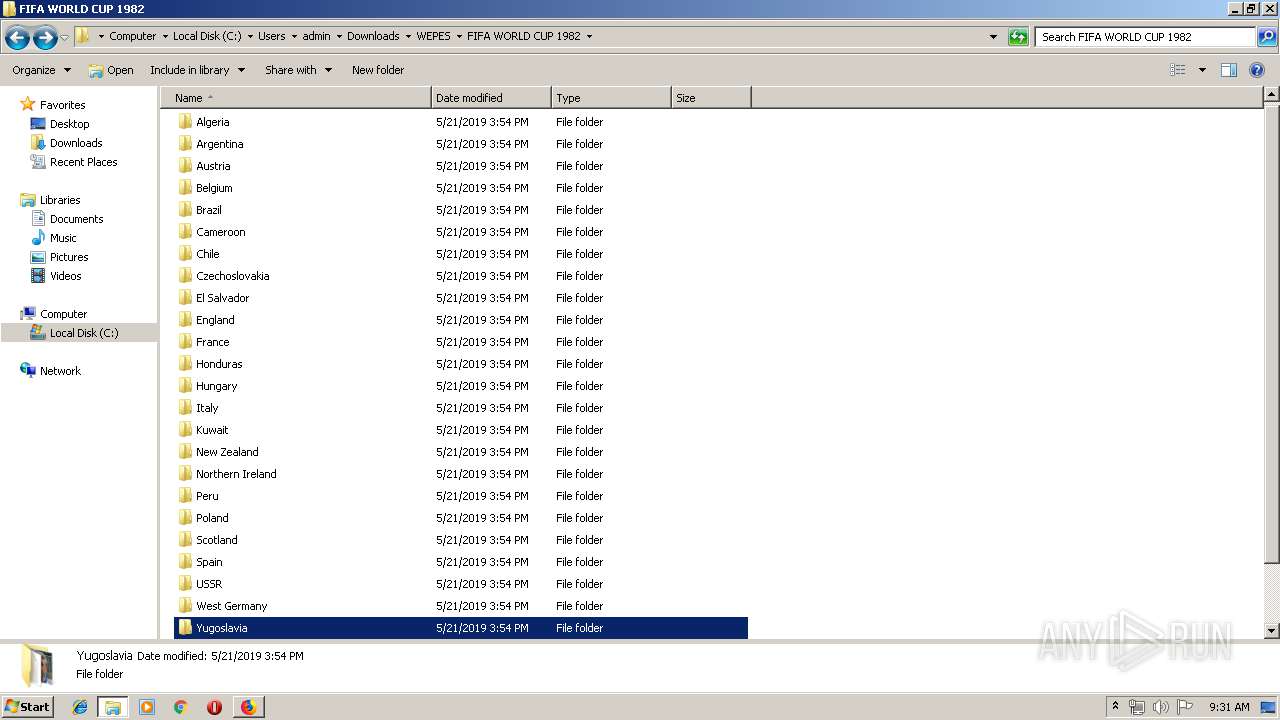
Task: Select Computer in navigation pane
Action: 63,314
